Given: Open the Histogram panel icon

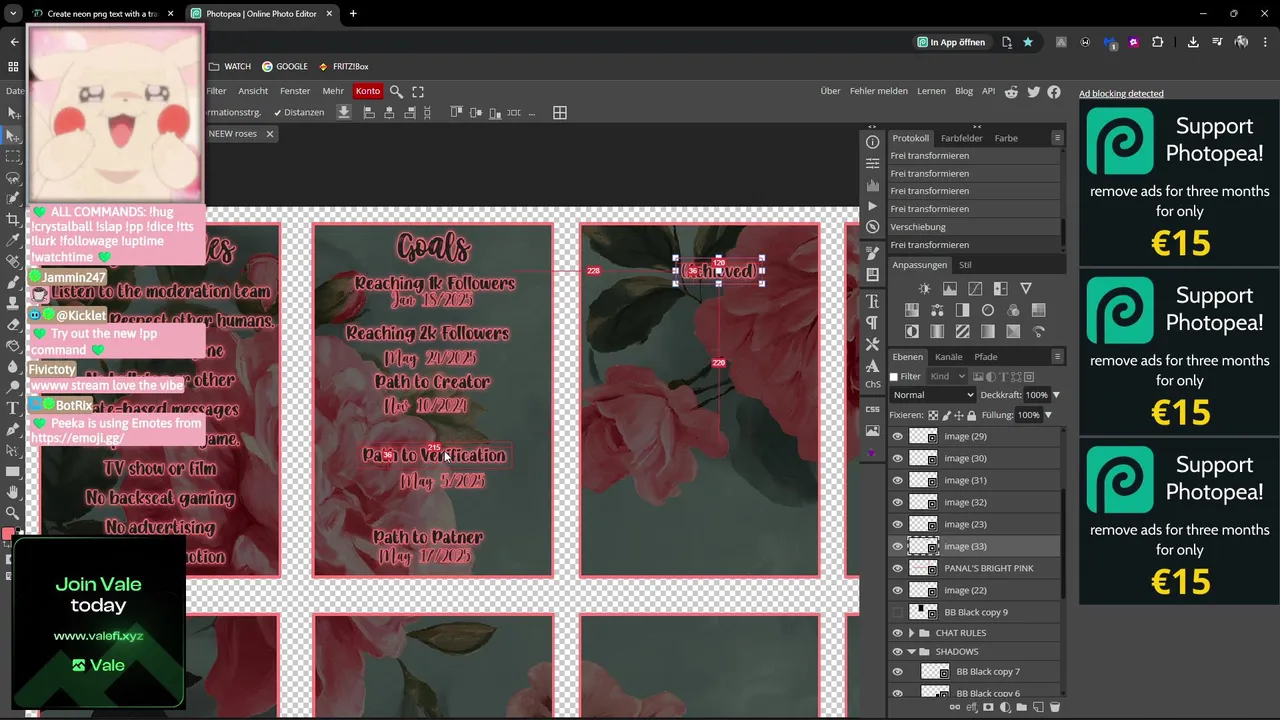Looking at the screenshot, I should 872,185.
